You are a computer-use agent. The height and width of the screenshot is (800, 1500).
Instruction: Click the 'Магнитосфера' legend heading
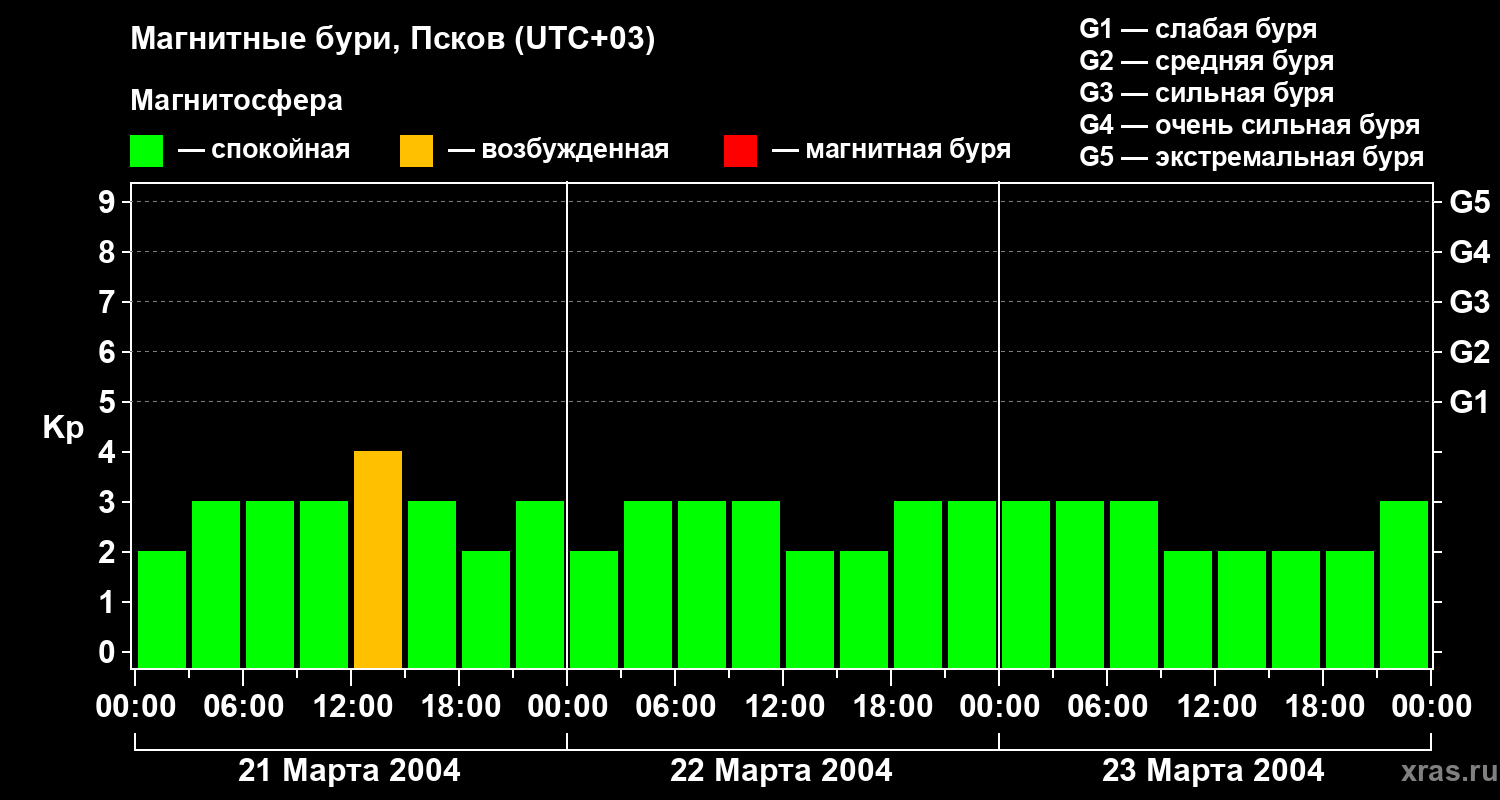(236, 101)
